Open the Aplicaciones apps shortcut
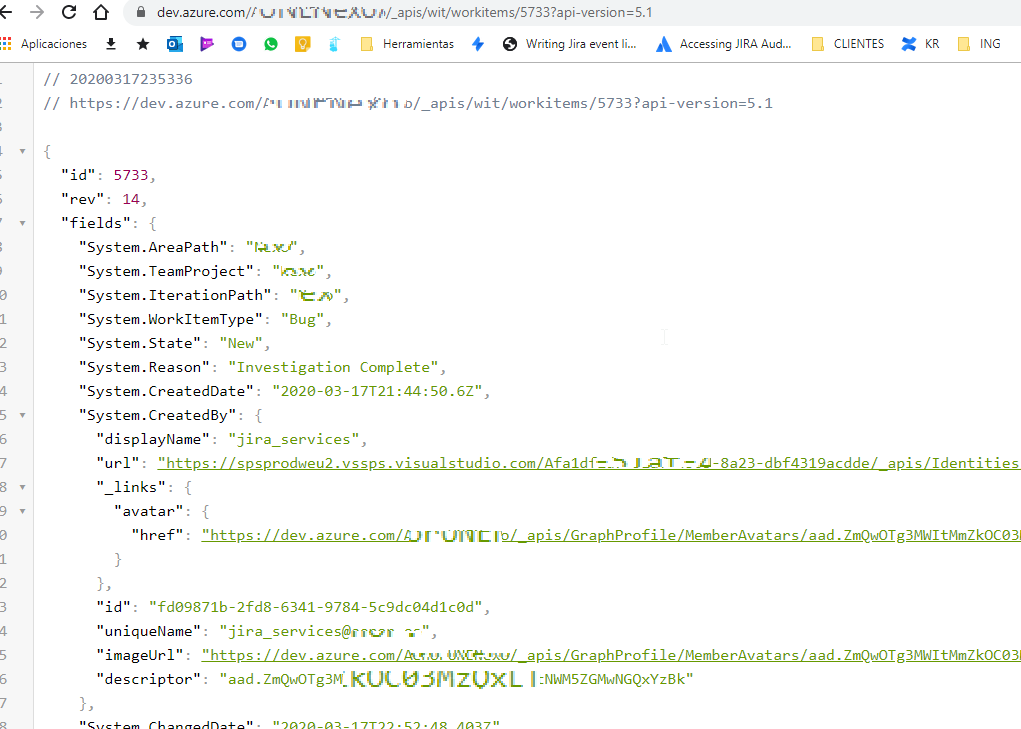1021x729 pixels. 44,44
